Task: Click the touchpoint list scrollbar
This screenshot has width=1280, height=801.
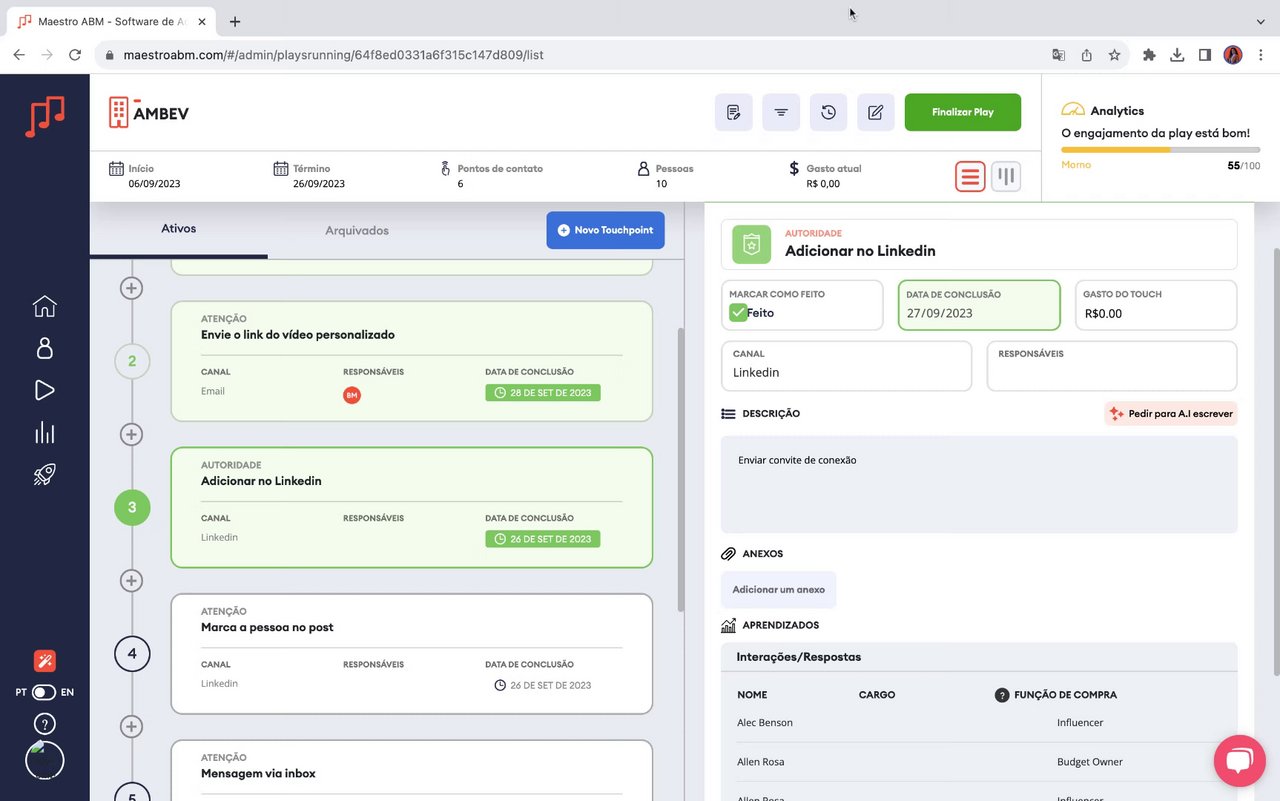Action: pyautogui.click(x=681, y=470)
